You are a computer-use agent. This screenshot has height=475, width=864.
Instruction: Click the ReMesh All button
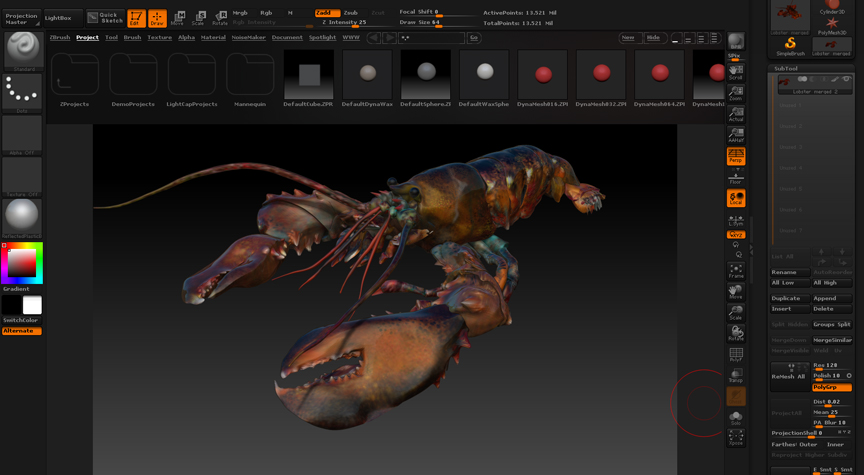[x=790, y=376]
